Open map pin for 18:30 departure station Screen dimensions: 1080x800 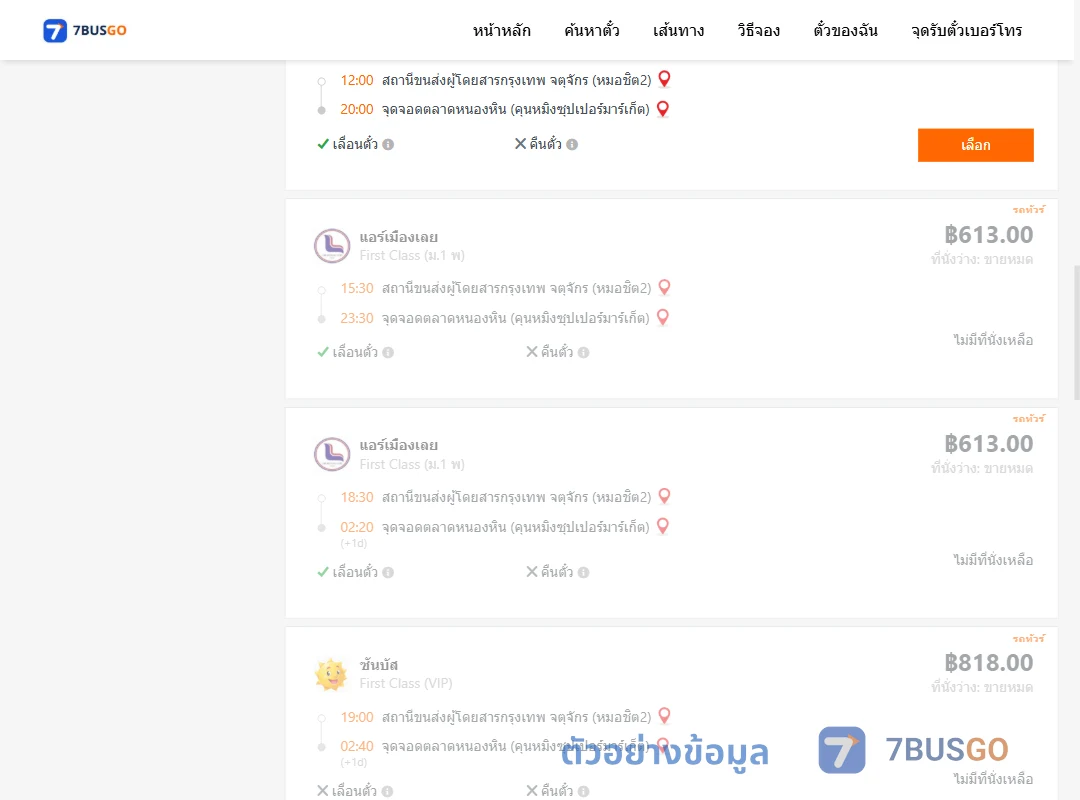click(664, 496)
